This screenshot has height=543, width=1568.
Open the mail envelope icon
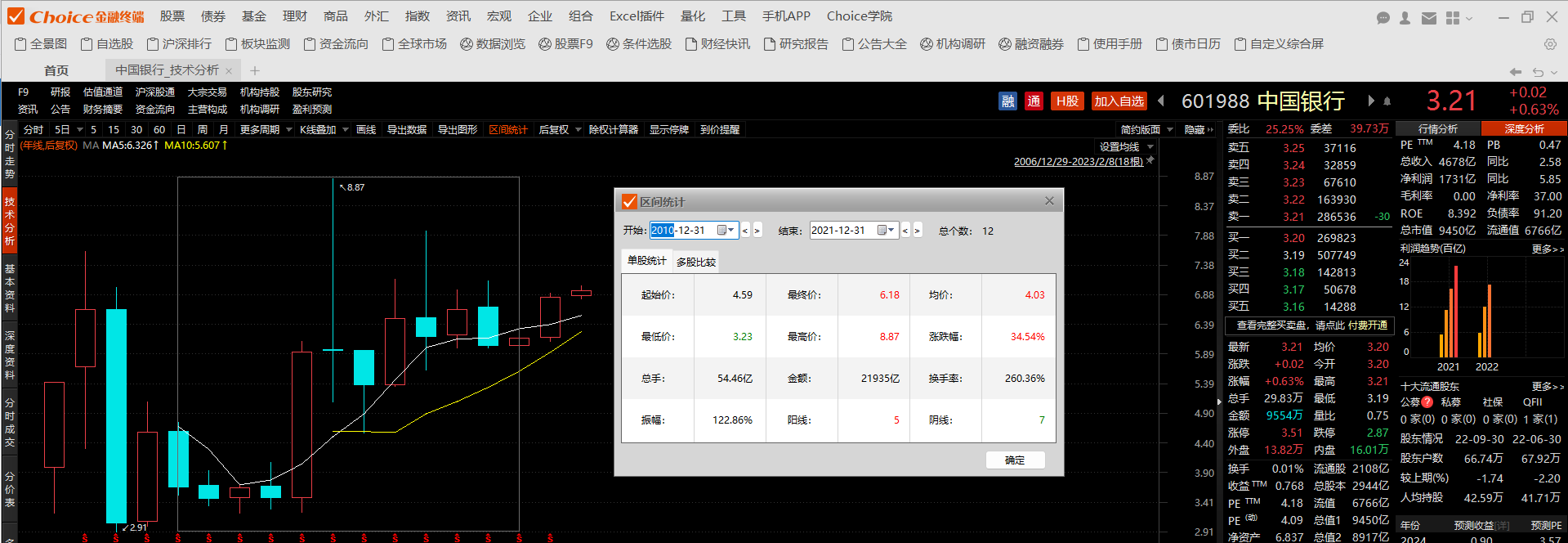pos(1428,17)
